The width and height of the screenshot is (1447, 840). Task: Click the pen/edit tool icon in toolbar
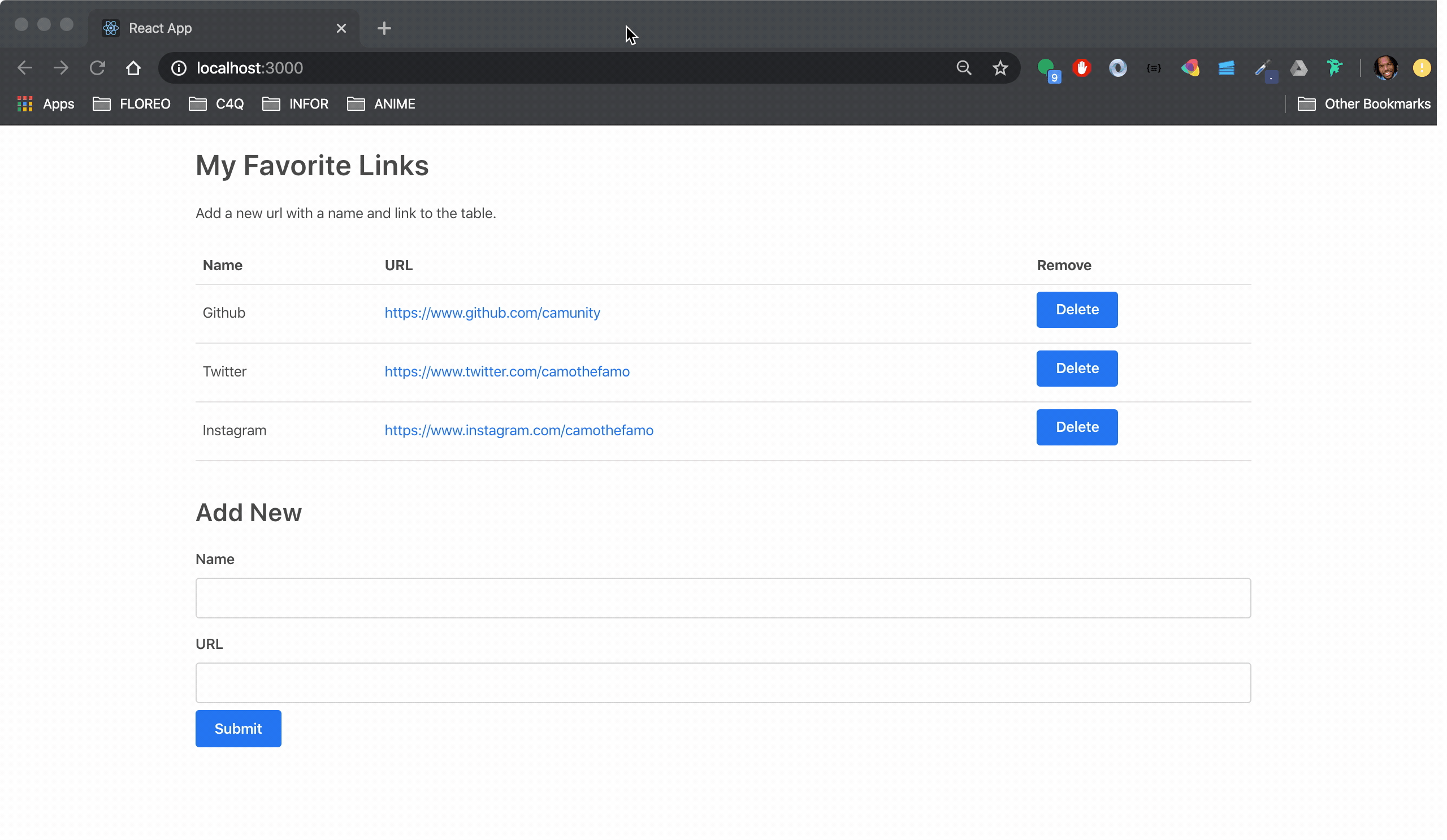1262,67
